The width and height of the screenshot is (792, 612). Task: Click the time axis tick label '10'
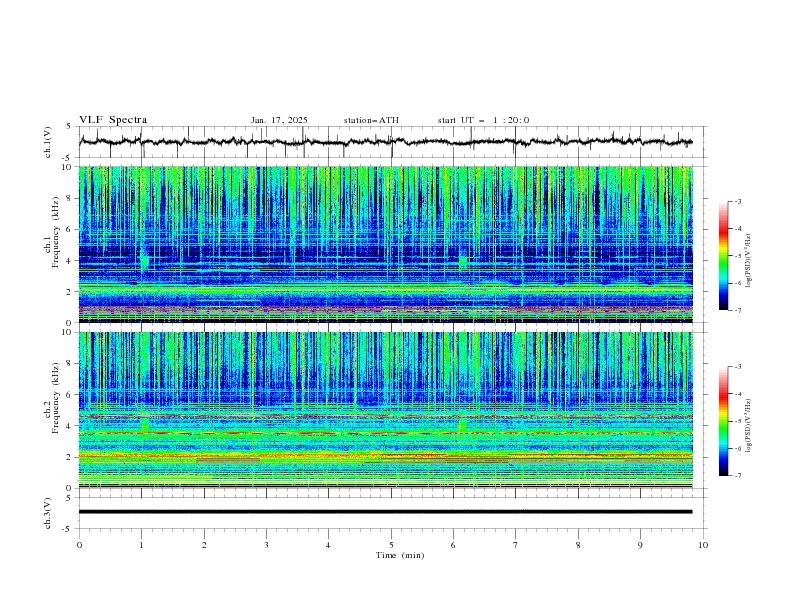click(703, 545)
